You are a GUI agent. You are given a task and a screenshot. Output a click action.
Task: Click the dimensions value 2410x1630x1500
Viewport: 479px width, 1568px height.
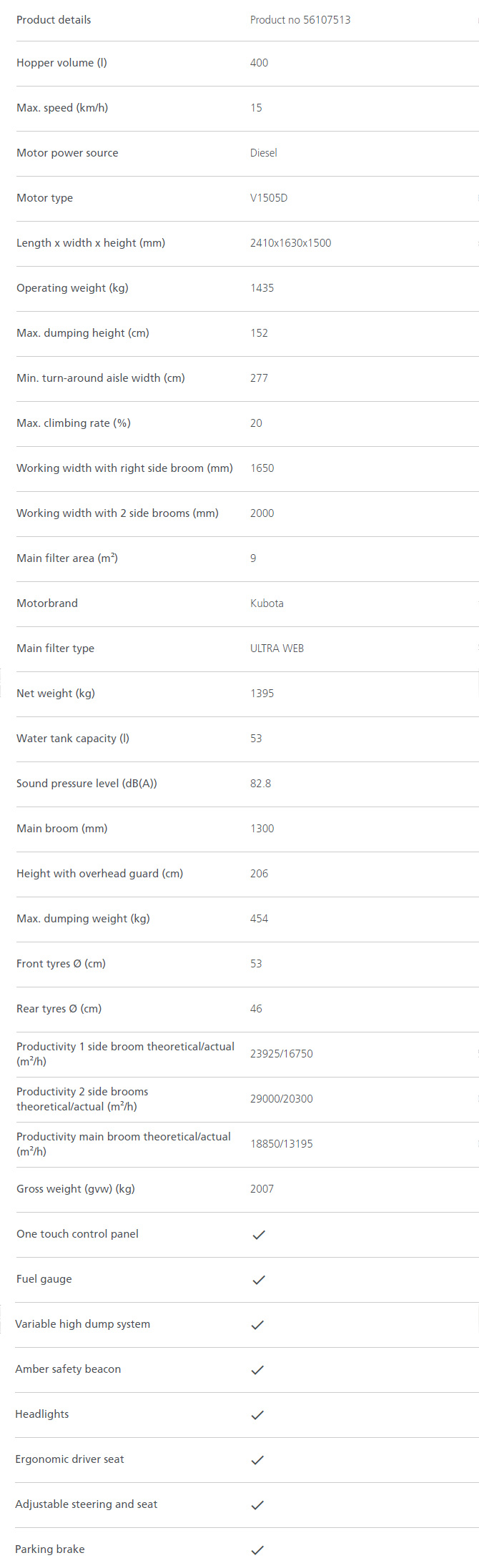290,243
